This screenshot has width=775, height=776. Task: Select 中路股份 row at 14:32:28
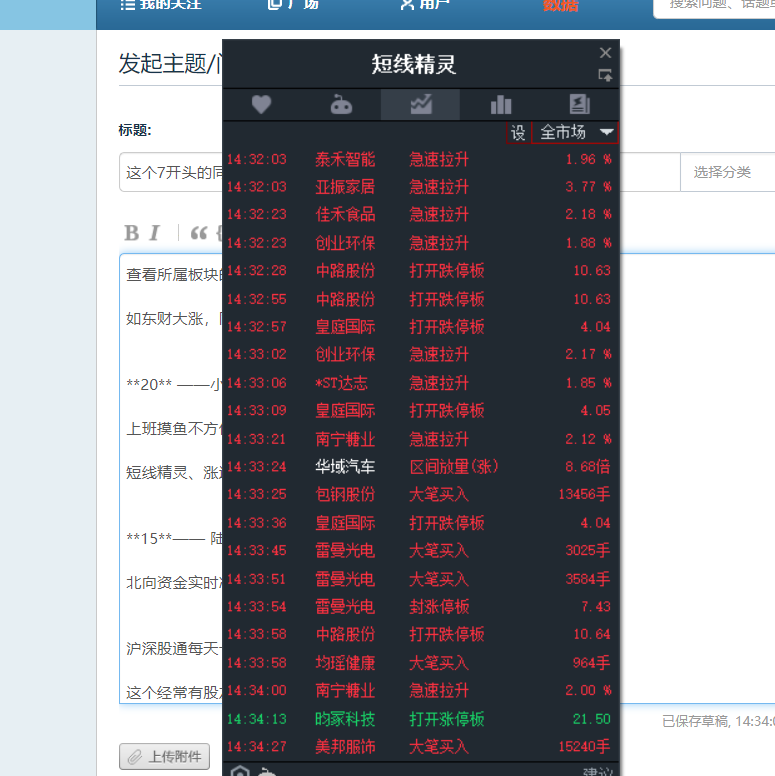[420, 271]
